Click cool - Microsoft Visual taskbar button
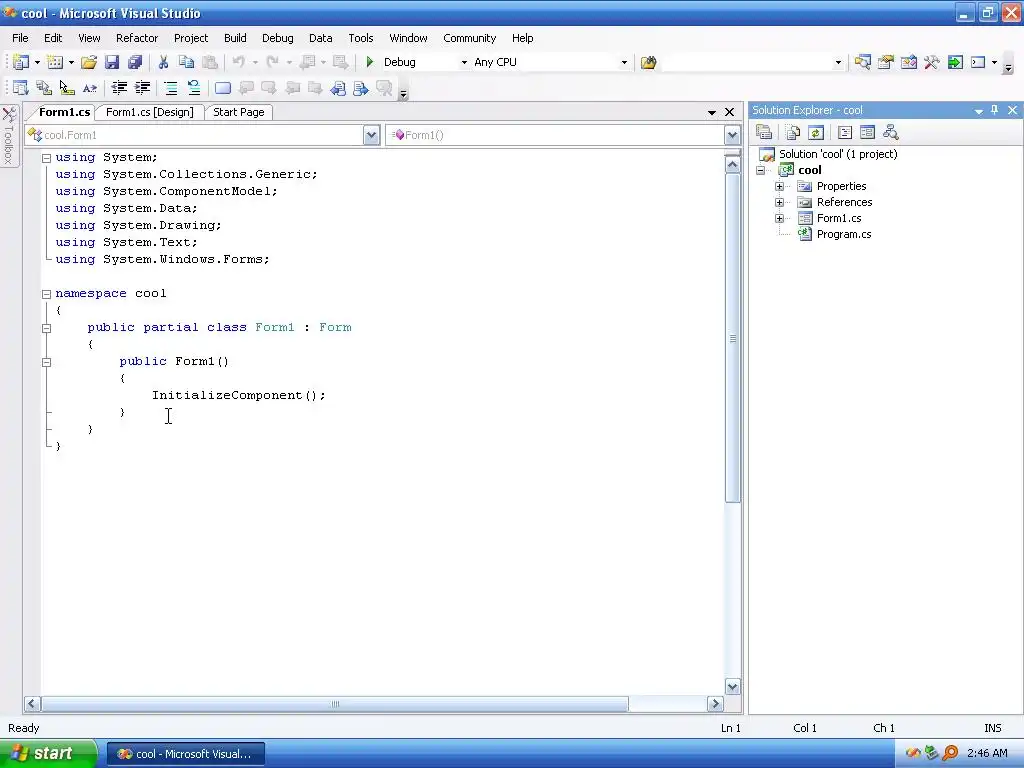Screen dimensions: 1024x768 pos(185,754)
